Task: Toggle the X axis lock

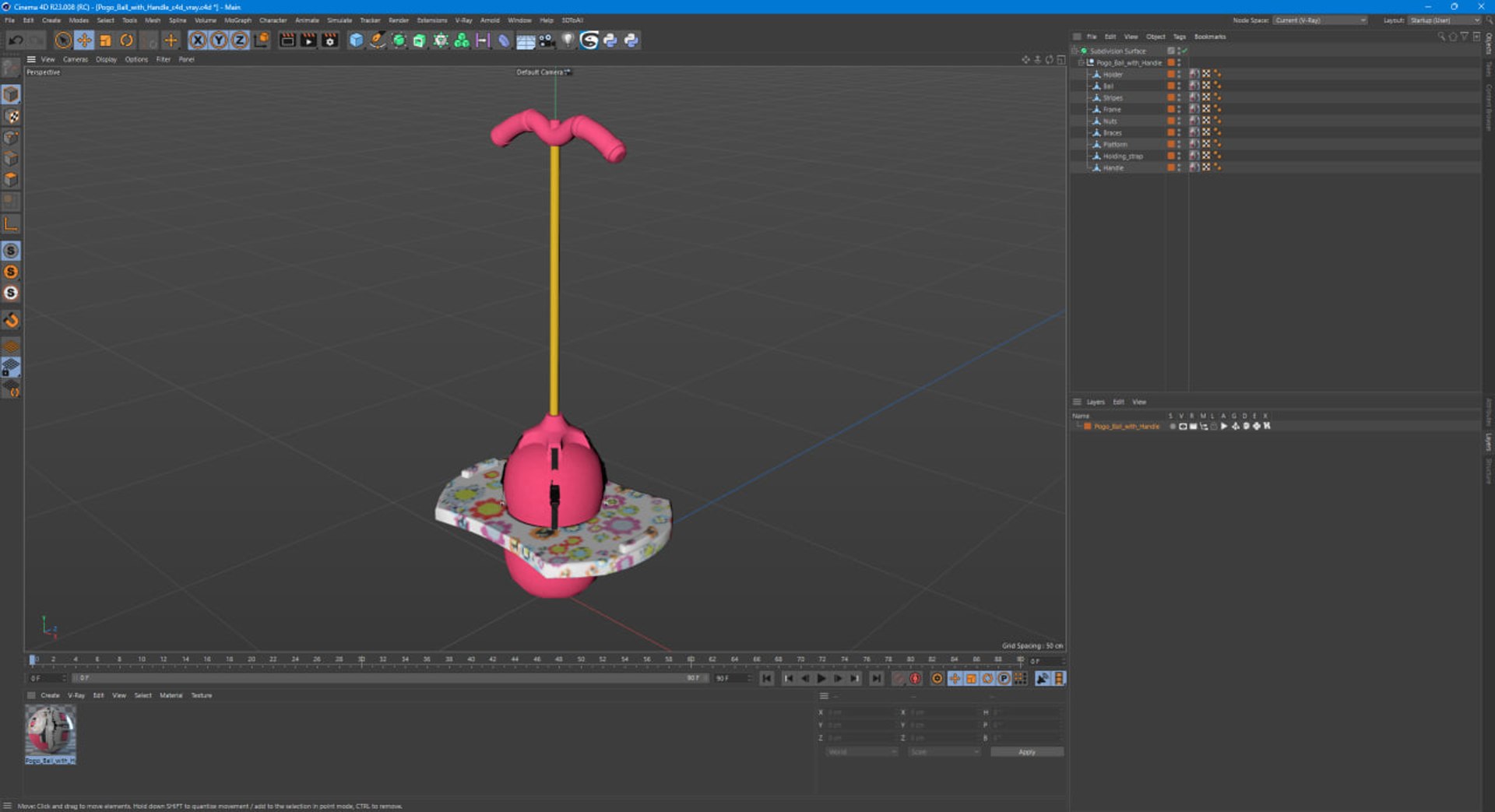Action: 198,40
